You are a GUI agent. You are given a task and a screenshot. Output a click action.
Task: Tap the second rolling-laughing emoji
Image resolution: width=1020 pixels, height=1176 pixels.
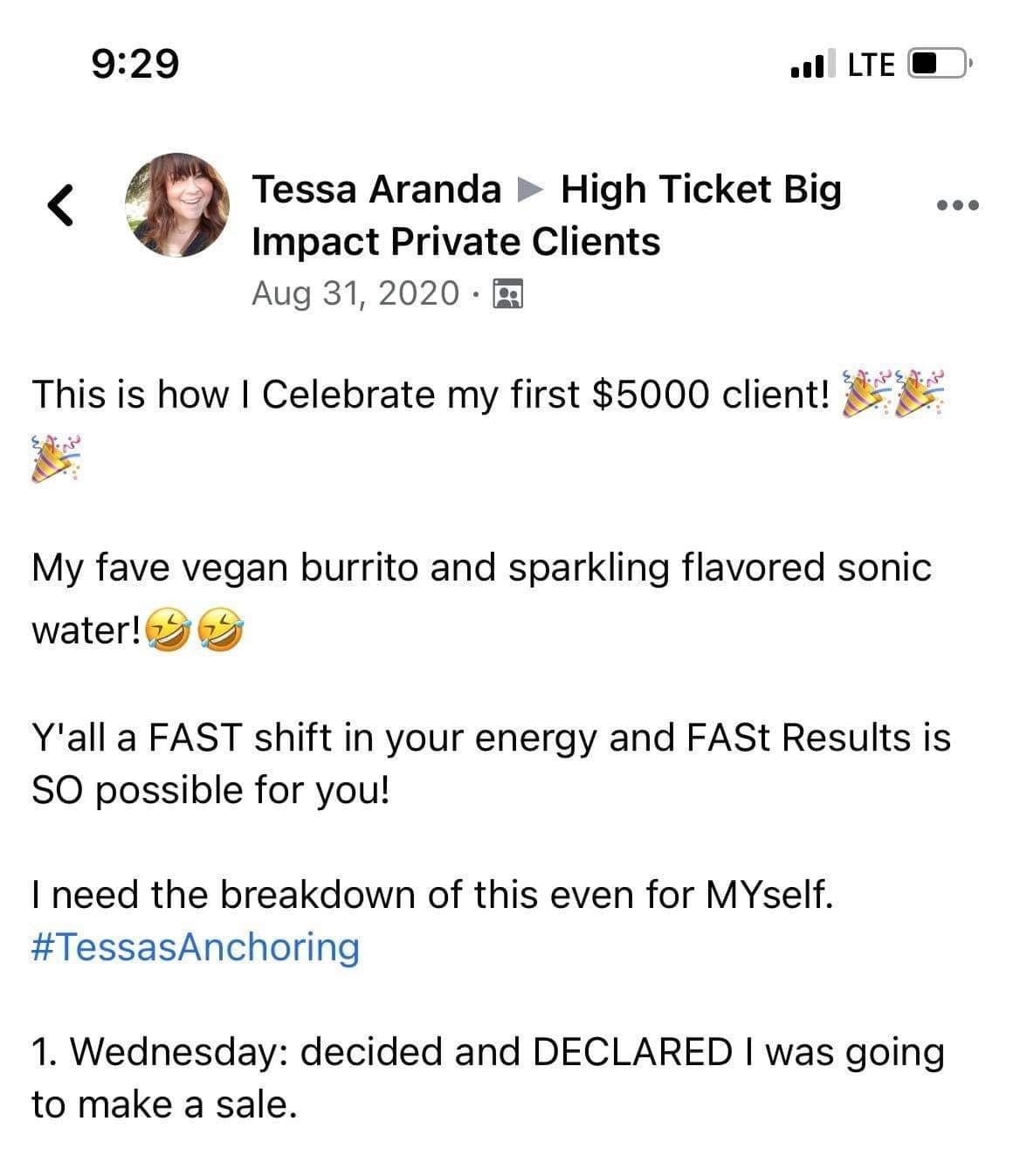point(220,629)
